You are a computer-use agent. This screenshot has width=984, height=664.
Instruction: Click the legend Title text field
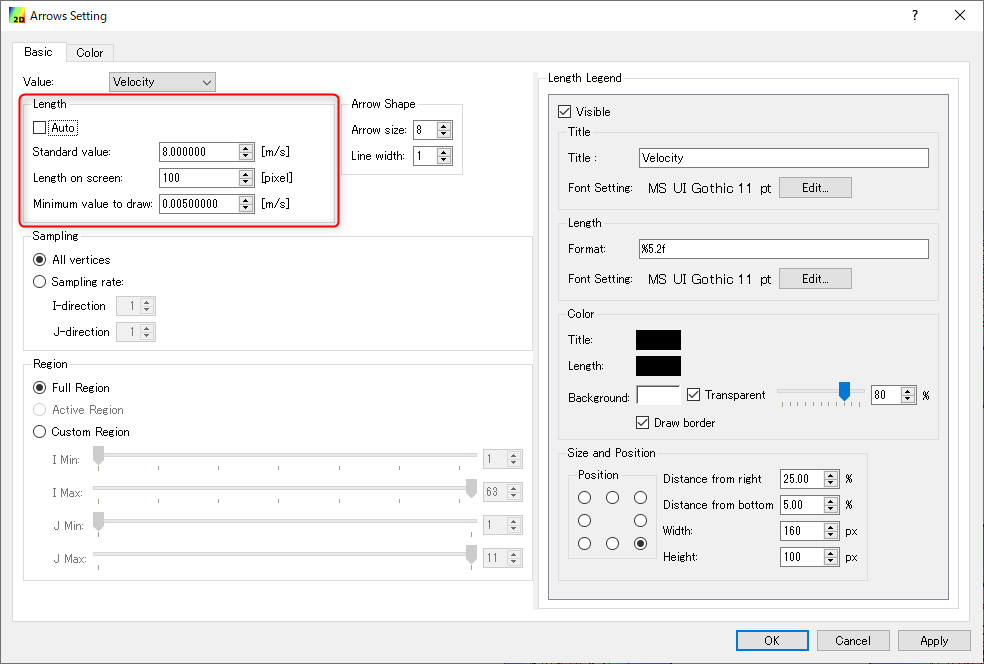784,158
